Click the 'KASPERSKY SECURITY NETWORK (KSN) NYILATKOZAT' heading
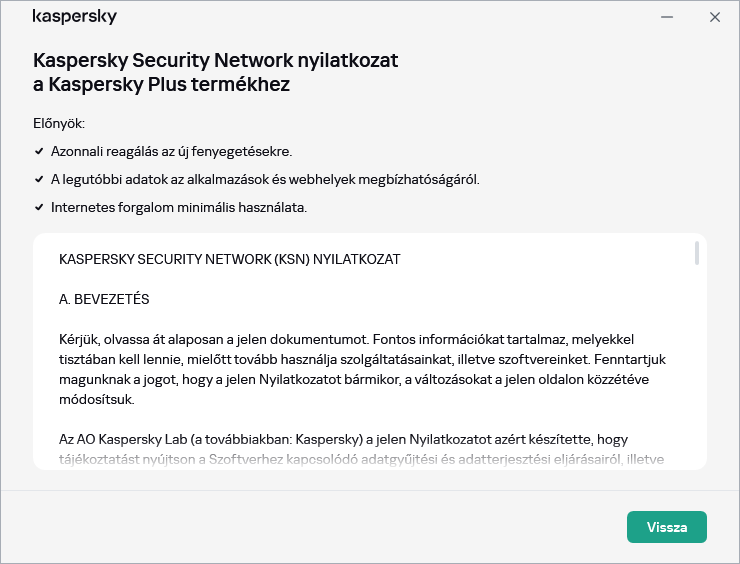Image resolution: width=740 pixels, height=564 pixels. 229,259
